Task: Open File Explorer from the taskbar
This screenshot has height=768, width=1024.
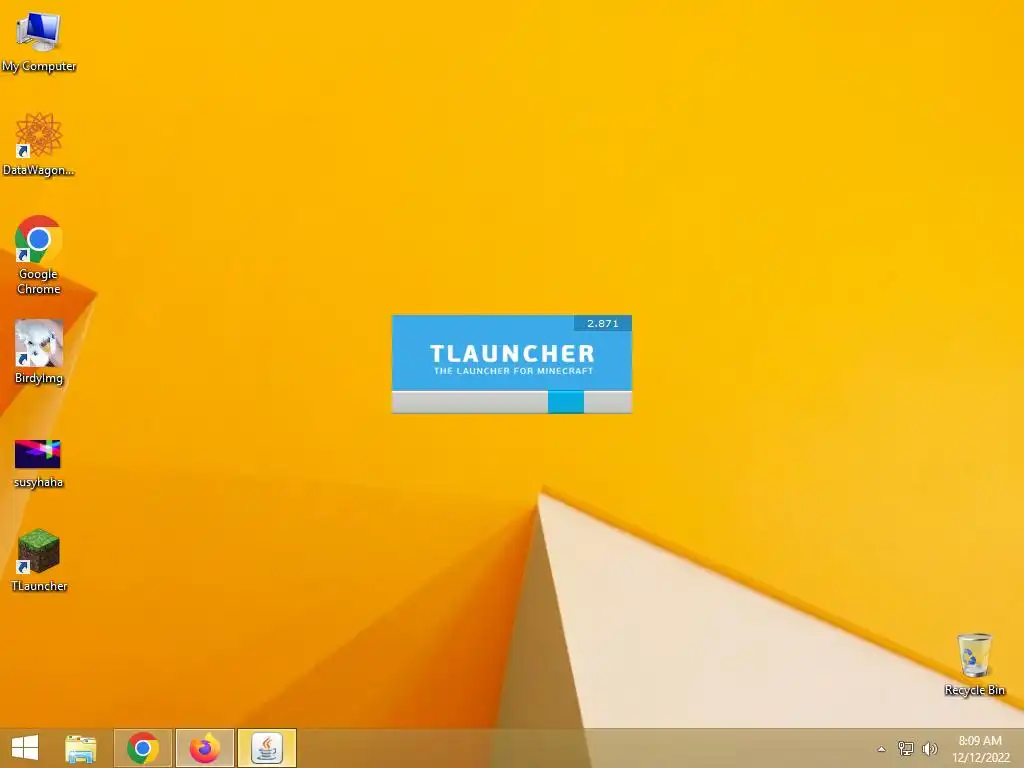Action: pyautogui.click(x=81, y=748)
